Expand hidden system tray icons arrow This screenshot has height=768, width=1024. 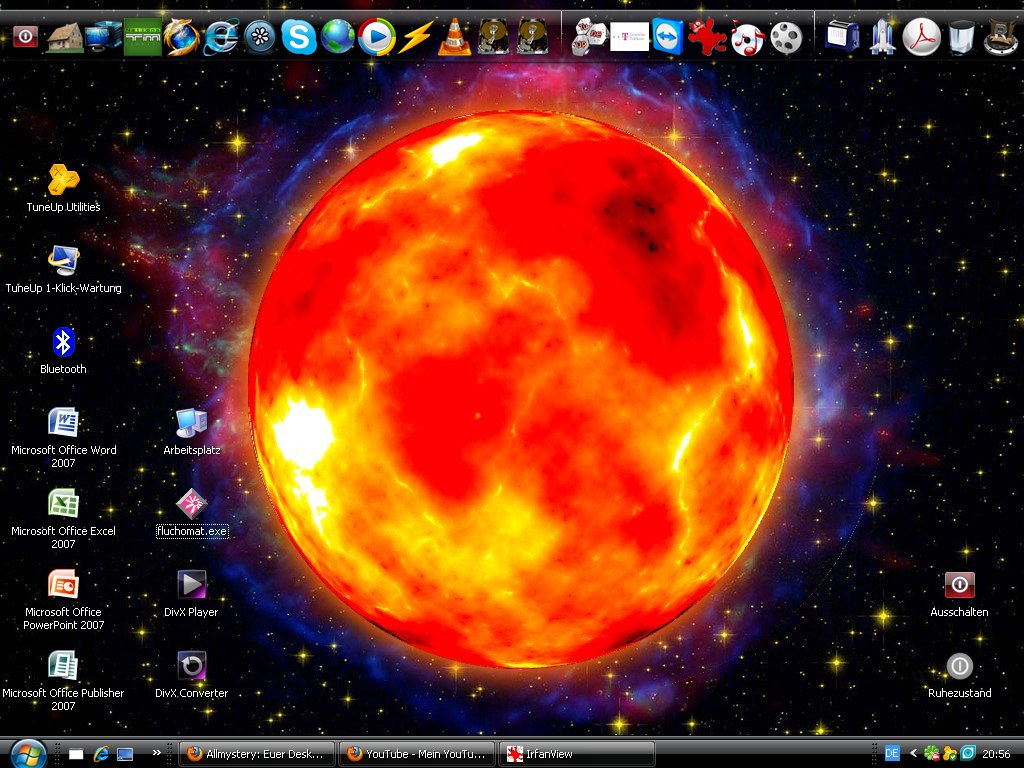coord(913,753)
